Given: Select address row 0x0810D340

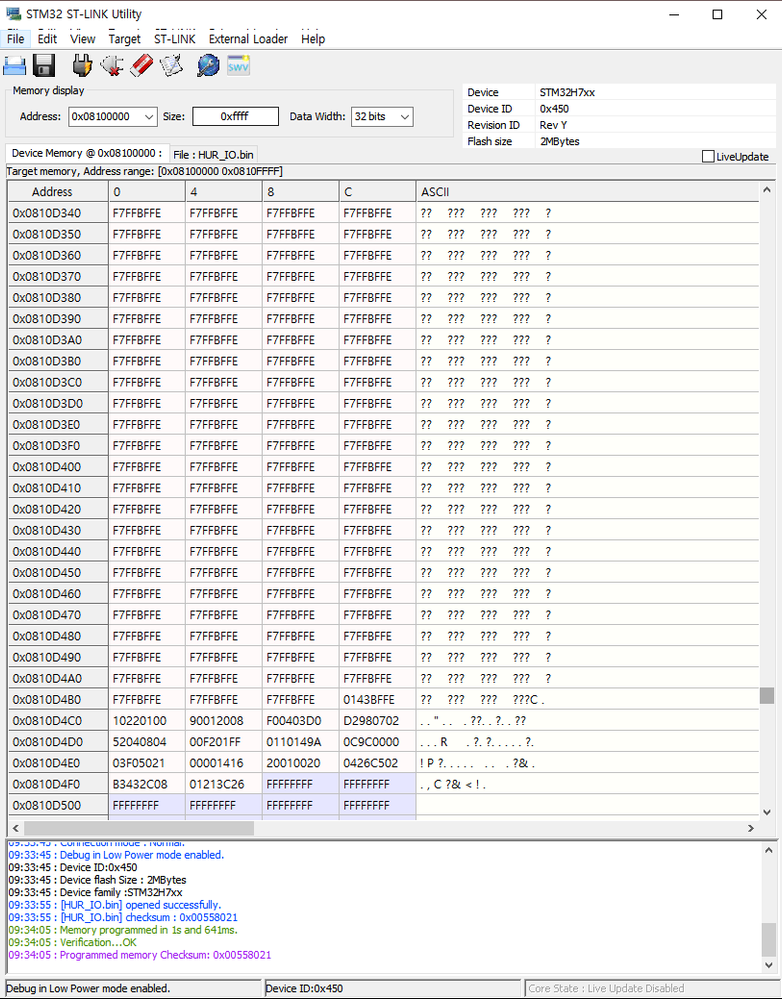Looking at the screenshot, I should pos(58,213).
